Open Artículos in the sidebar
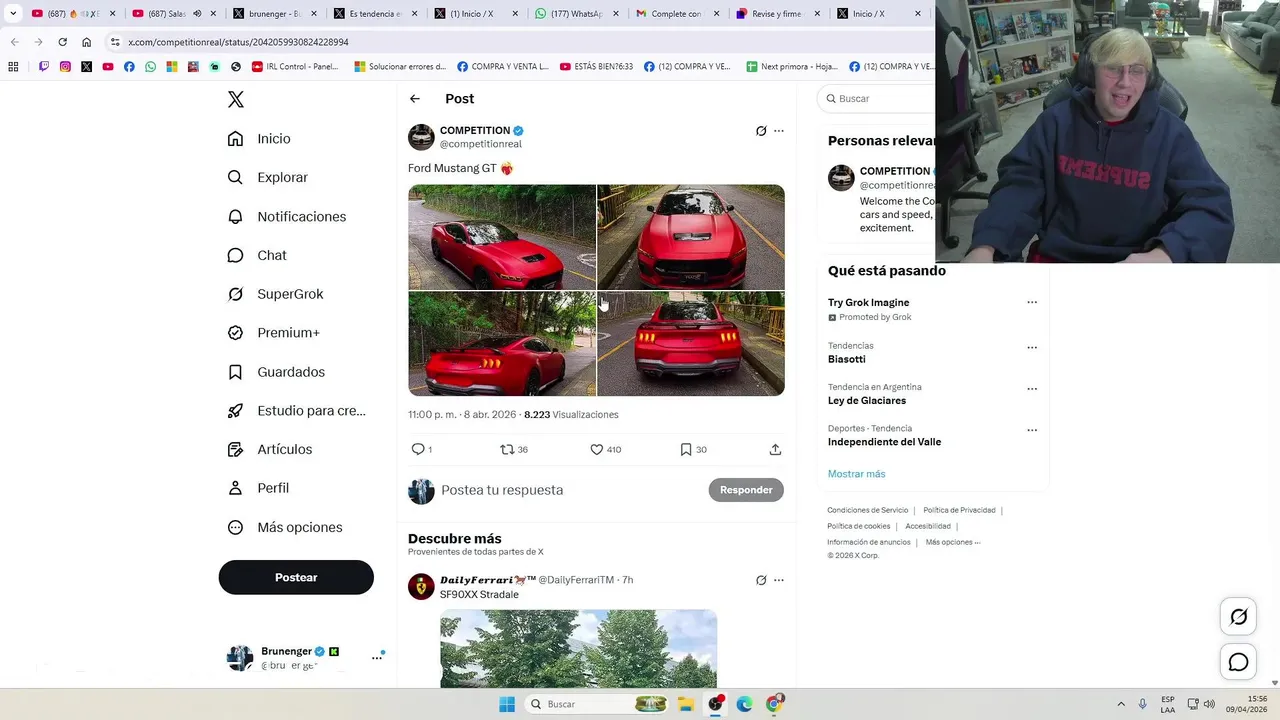The image size is (1280, 720). 270,449
